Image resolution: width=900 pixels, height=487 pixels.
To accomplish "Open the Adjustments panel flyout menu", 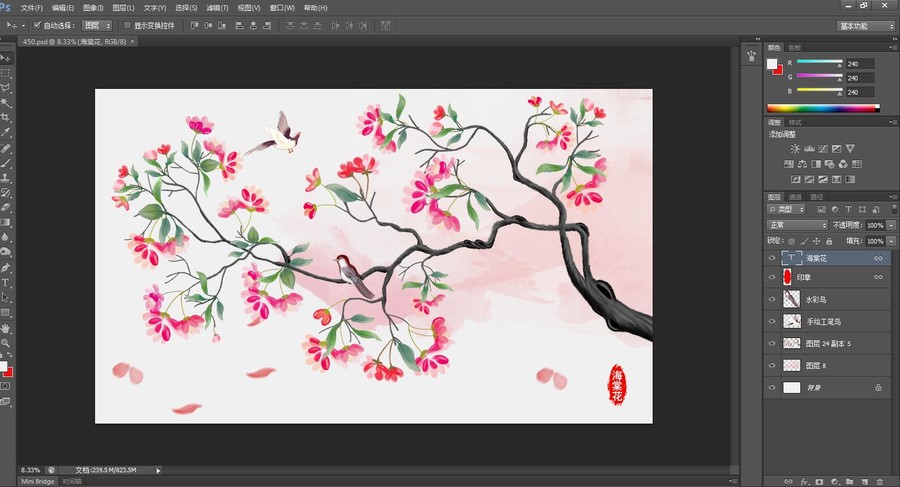I will (x=893, y=122).
